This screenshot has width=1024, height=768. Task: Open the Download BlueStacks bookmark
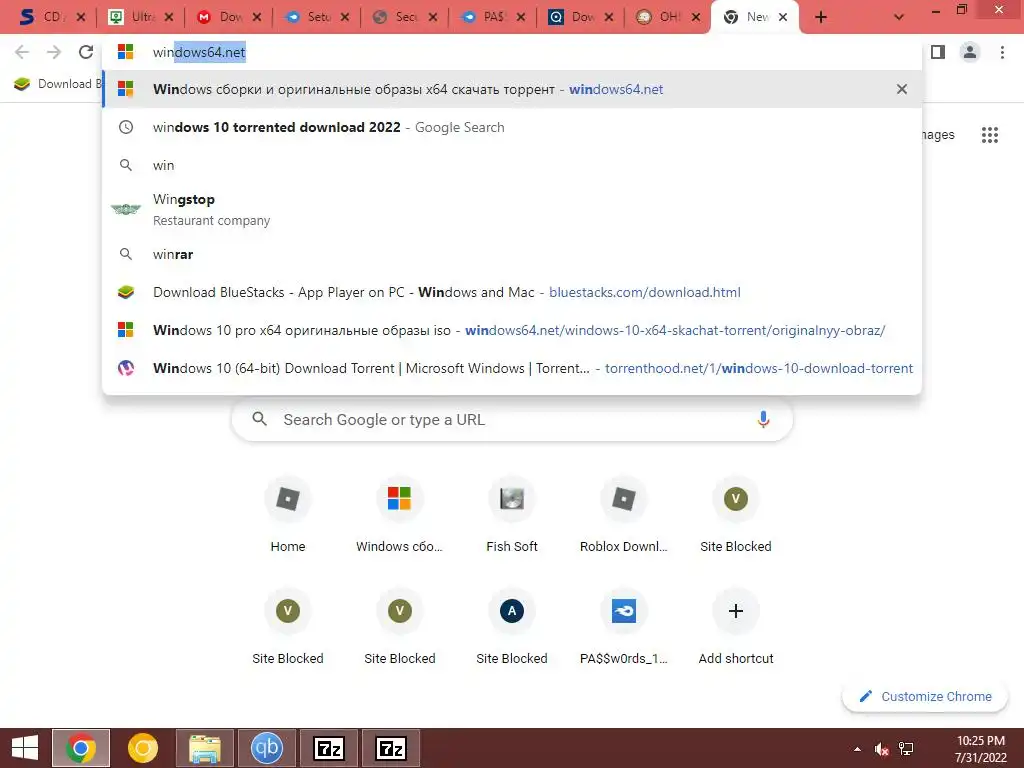(x=57, y=84)
